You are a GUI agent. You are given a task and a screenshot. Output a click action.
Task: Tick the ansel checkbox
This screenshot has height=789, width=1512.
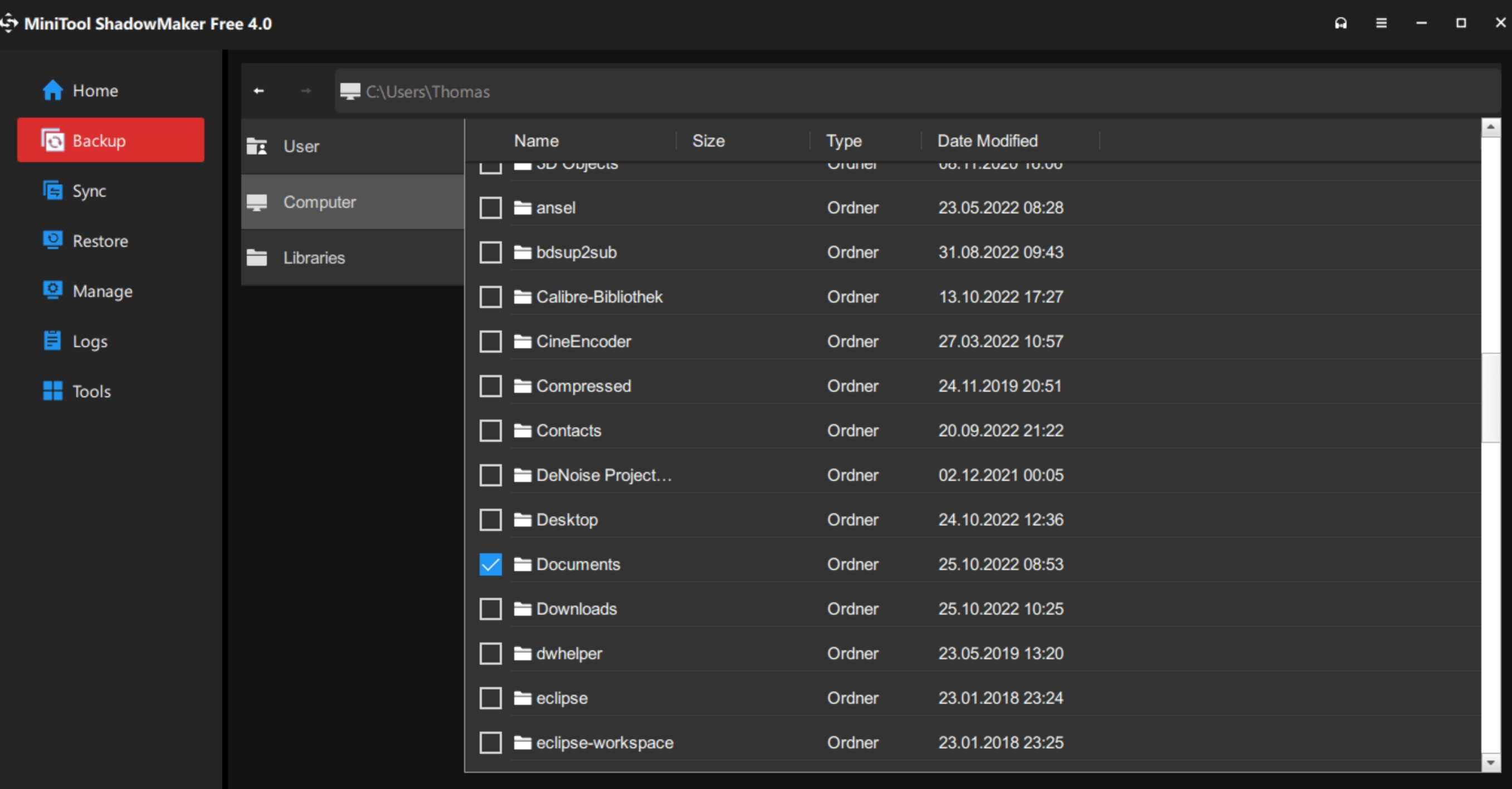[490, 208]
